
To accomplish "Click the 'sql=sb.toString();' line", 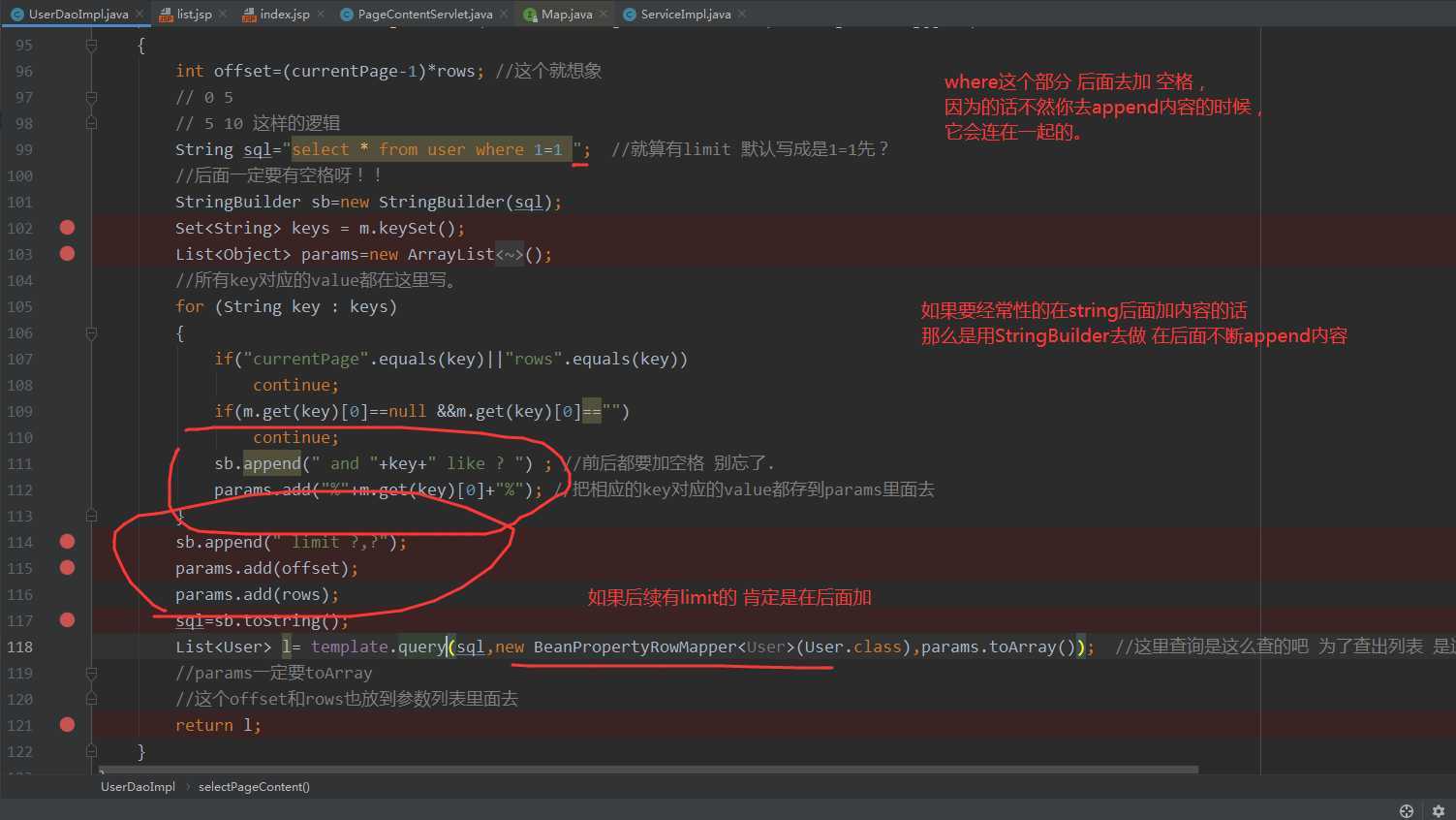I will tap(262, 620).
